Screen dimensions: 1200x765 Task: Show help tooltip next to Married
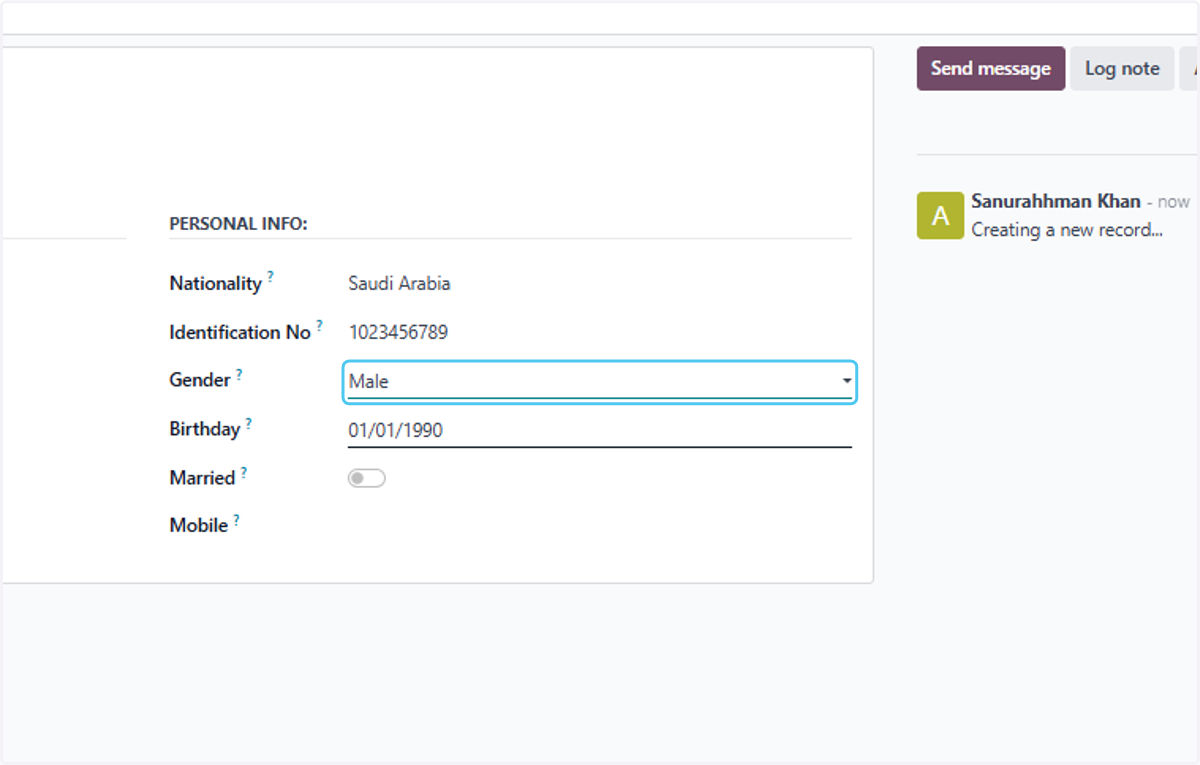click(243, 472)
